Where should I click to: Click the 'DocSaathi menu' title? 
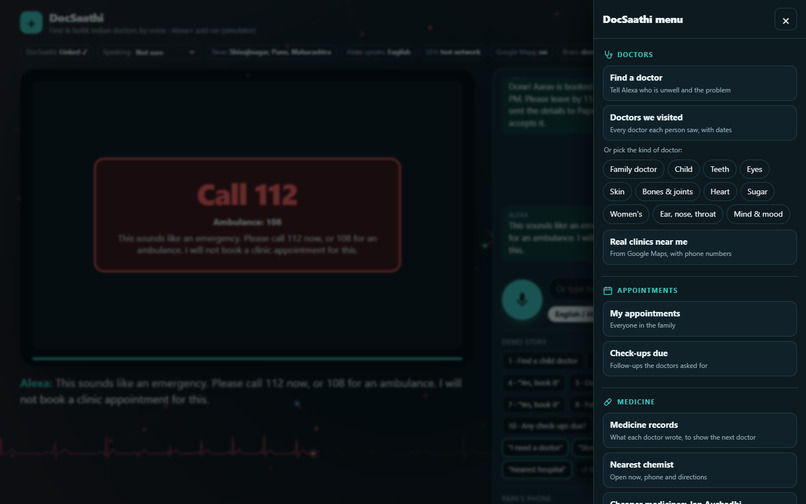point(643,20)
